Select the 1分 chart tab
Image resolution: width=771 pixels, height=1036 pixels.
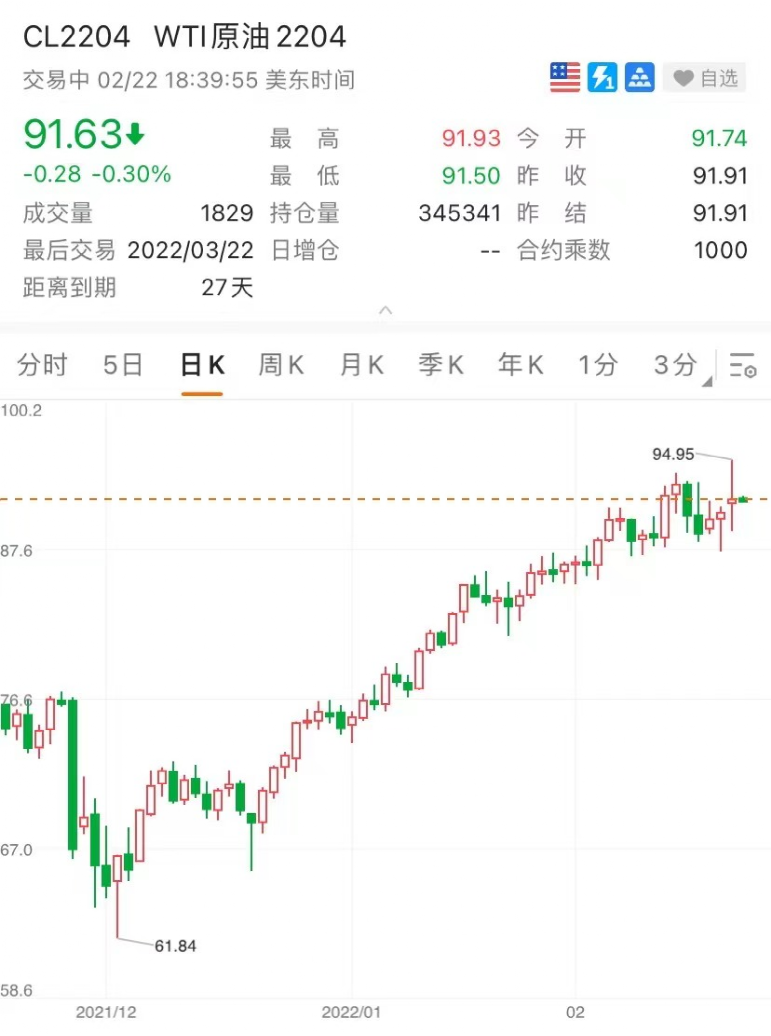click(x=598, y=365)
